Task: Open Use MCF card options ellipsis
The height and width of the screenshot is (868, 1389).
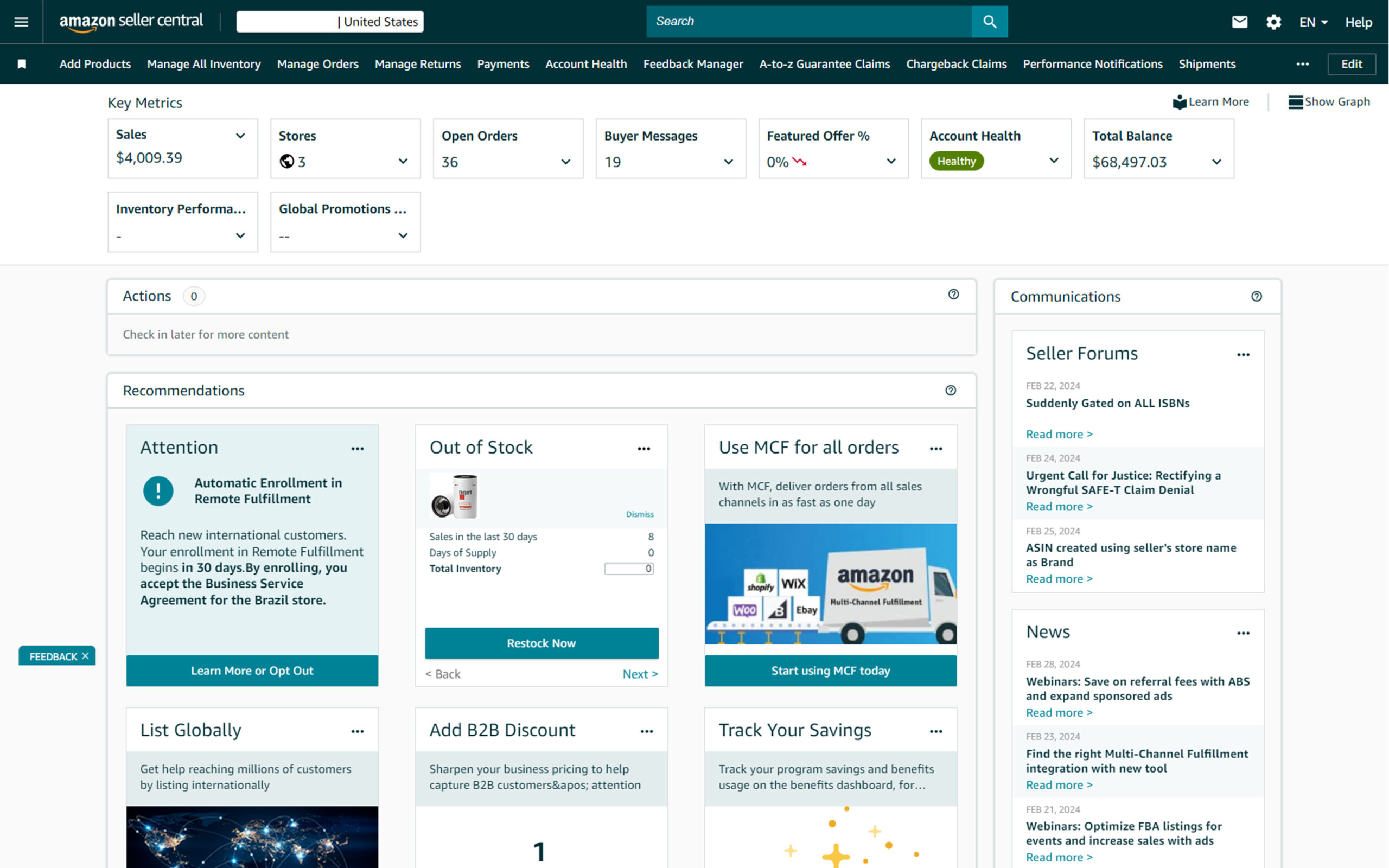Action: (936, 449)
